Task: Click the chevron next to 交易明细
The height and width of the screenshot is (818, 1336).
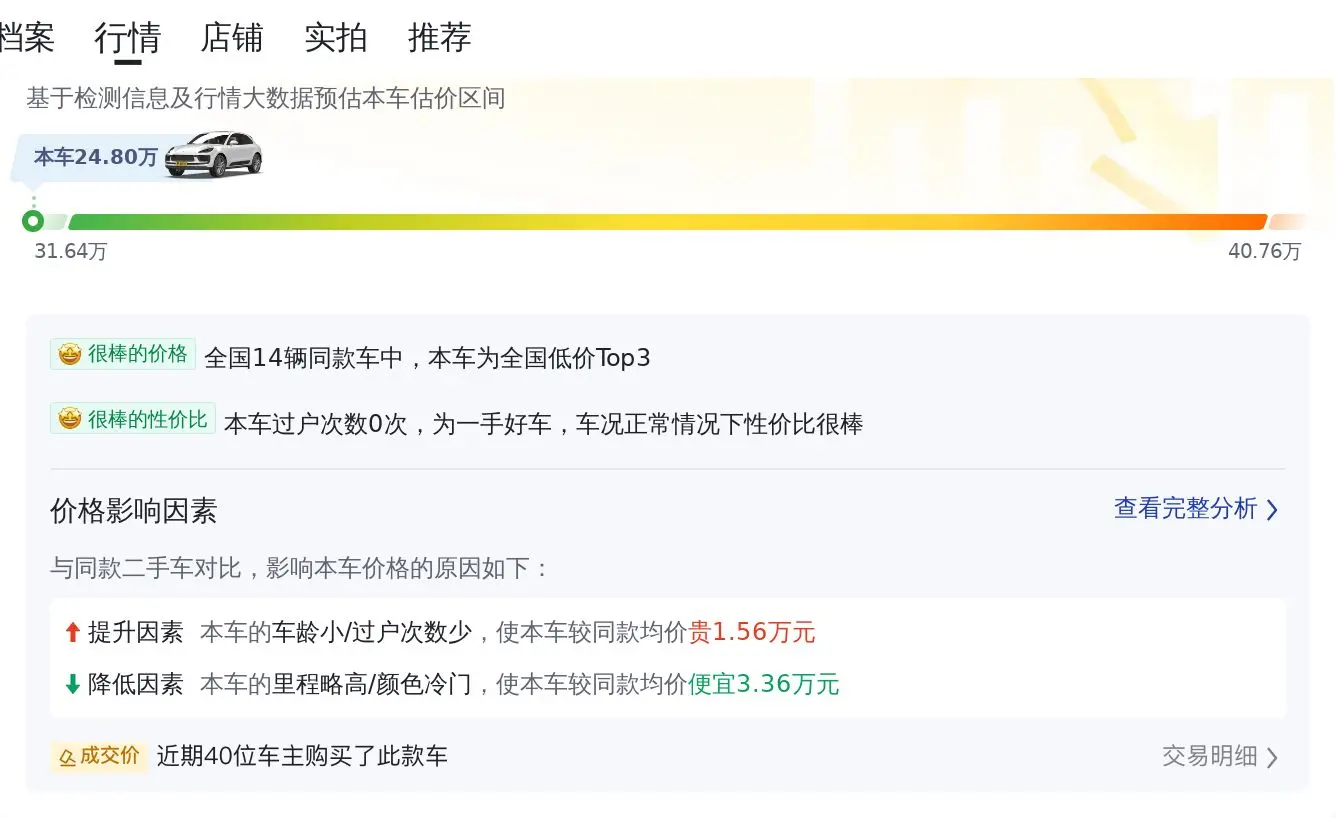Action: click(1272, 757)
